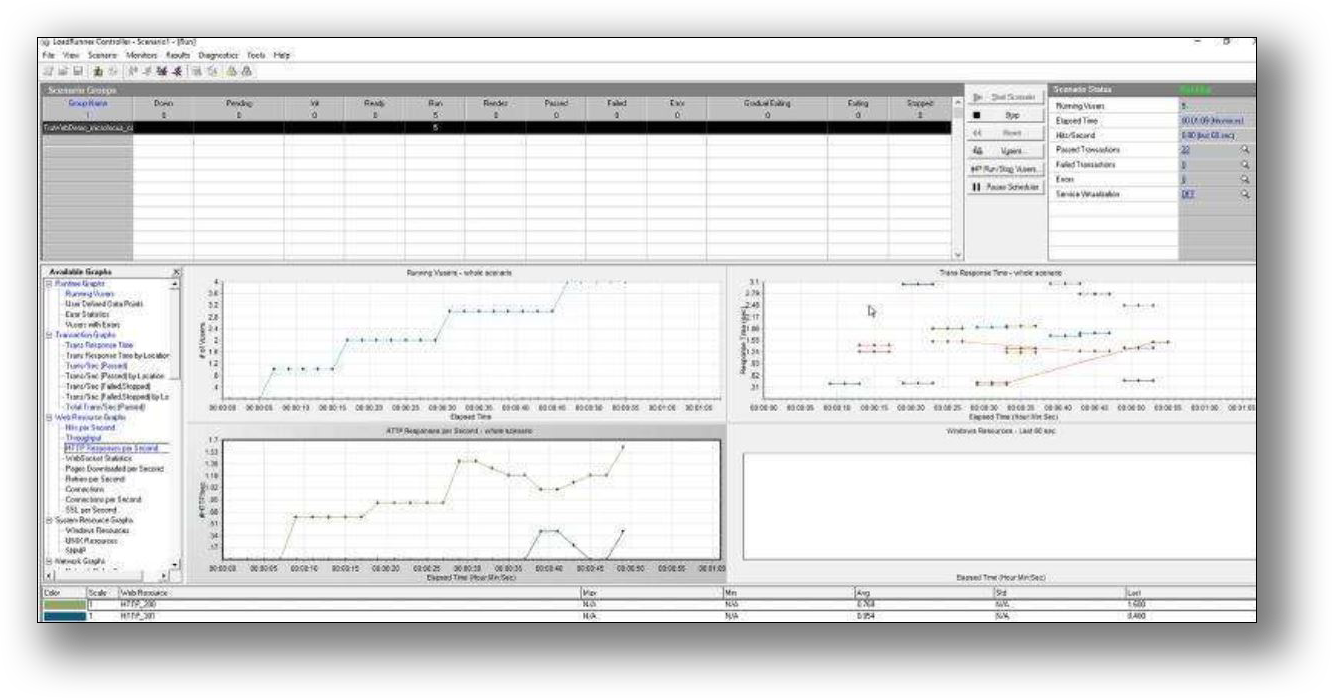
Task: Select Throughput in the graph tree
Action: coord(84,438)
